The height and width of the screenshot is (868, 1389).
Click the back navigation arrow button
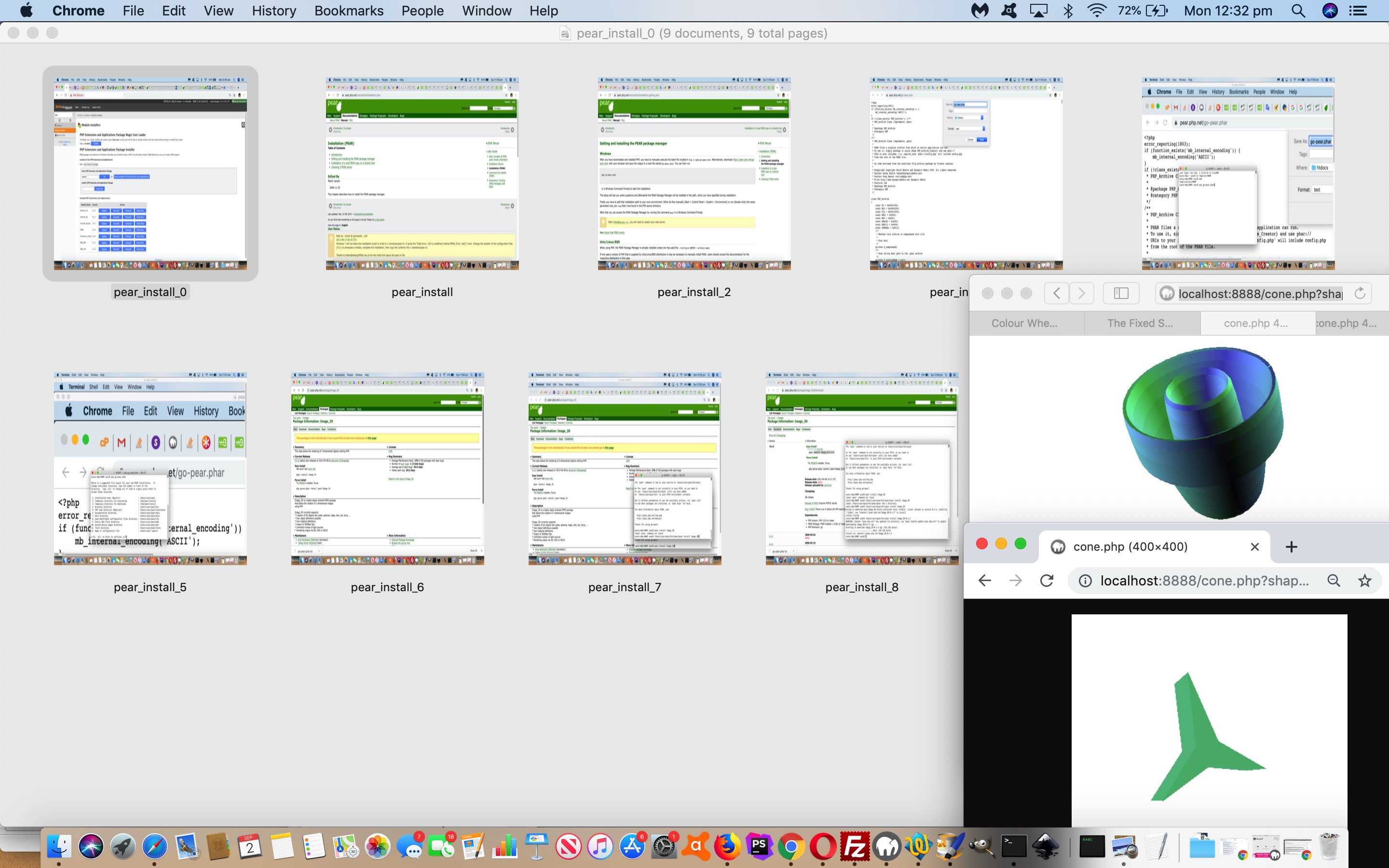pos(984,580)
